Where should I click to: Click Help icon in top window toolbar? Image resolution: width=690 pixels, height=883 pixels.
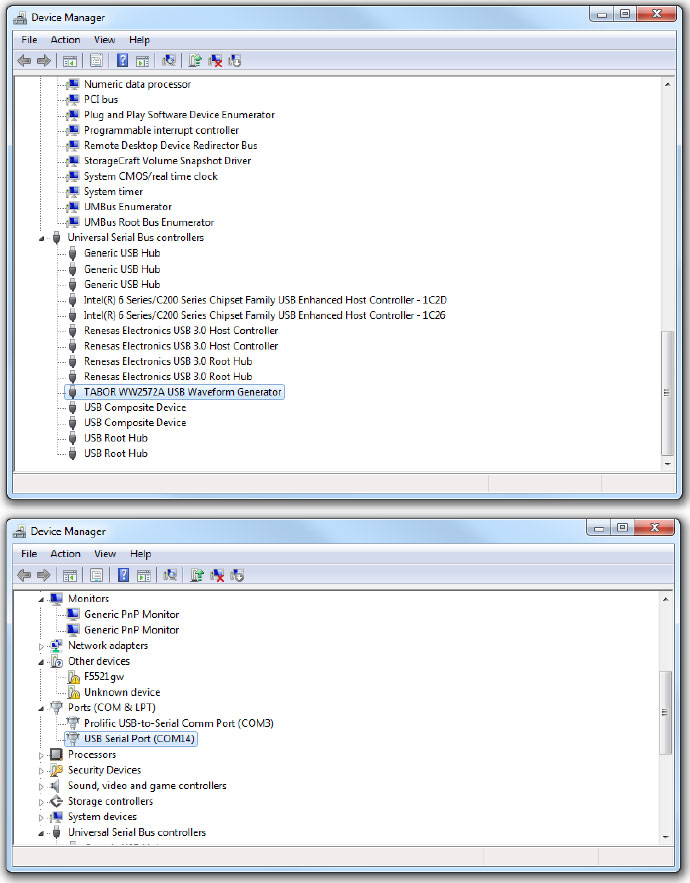(123, 61)
